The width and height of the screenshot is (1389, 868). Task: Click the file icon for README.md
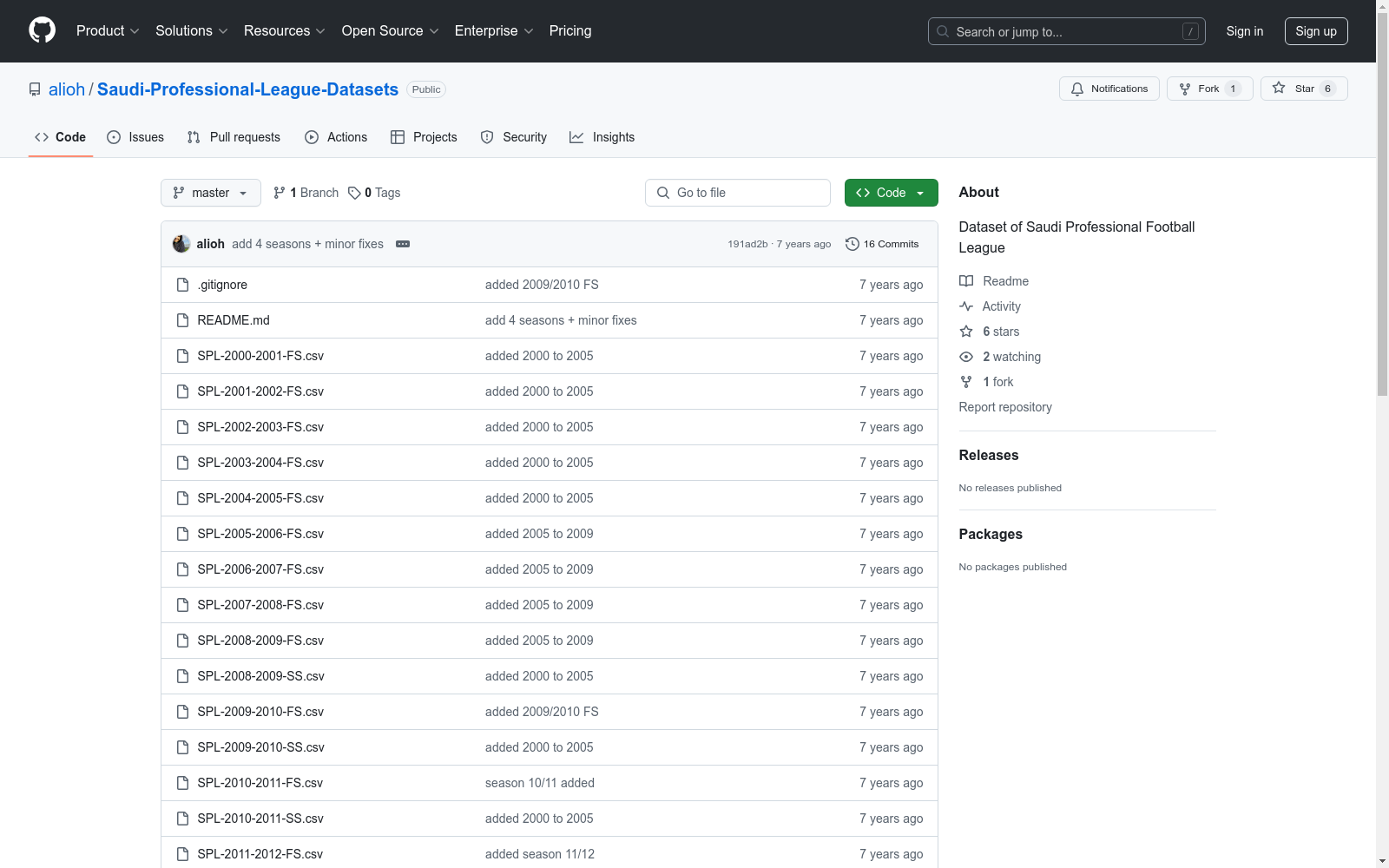pyautogui.click(x=182, y=320)
